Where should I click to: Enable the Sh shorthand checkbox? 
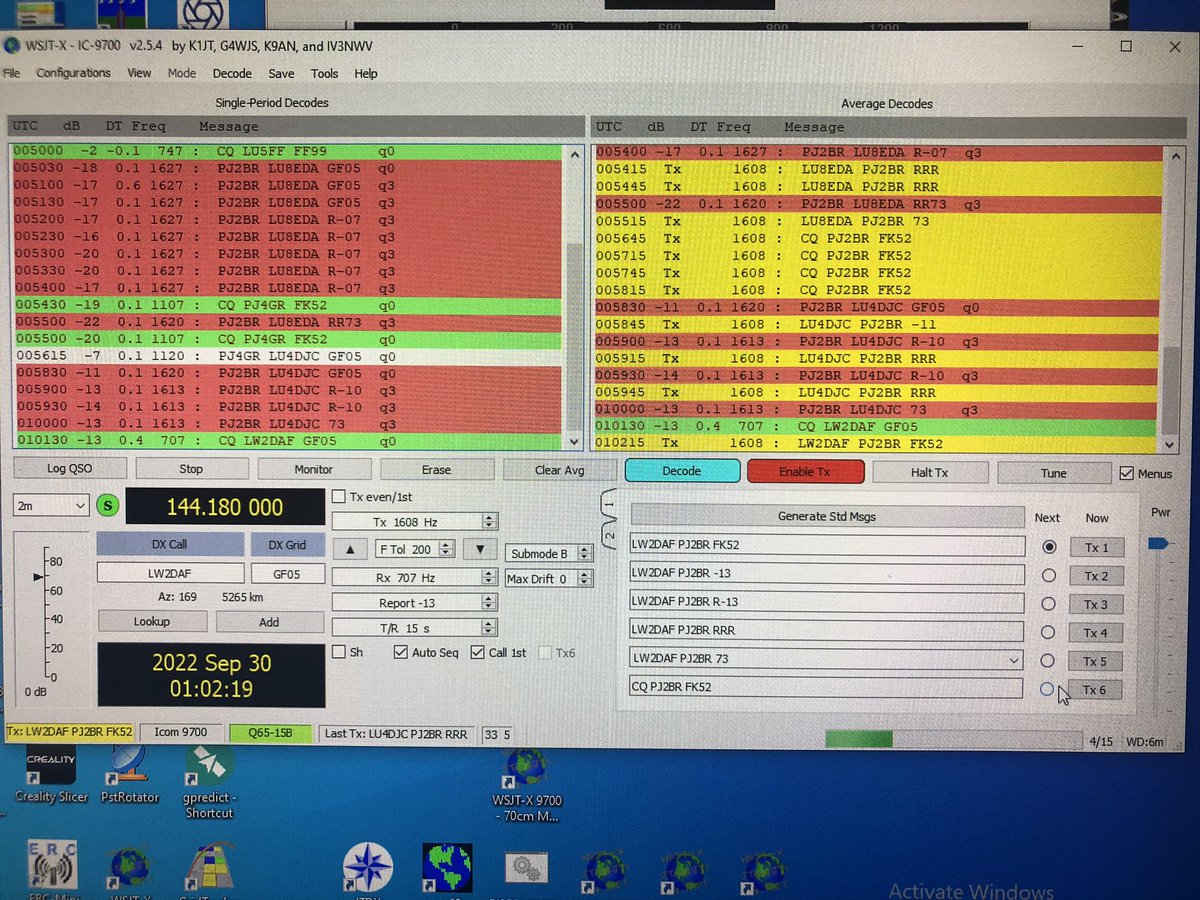click(x=340, y=652)
